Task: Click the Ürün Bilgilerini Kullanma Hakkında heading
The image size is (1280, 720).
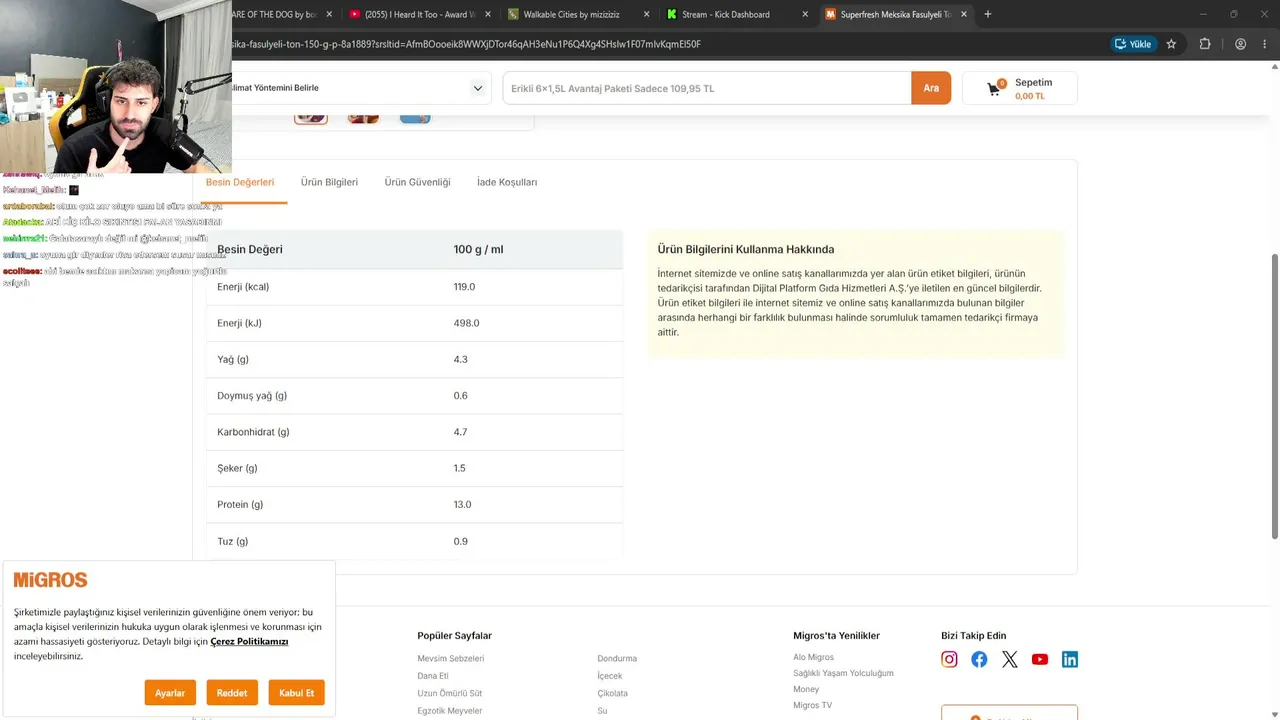Action: (x=746, y=249)
